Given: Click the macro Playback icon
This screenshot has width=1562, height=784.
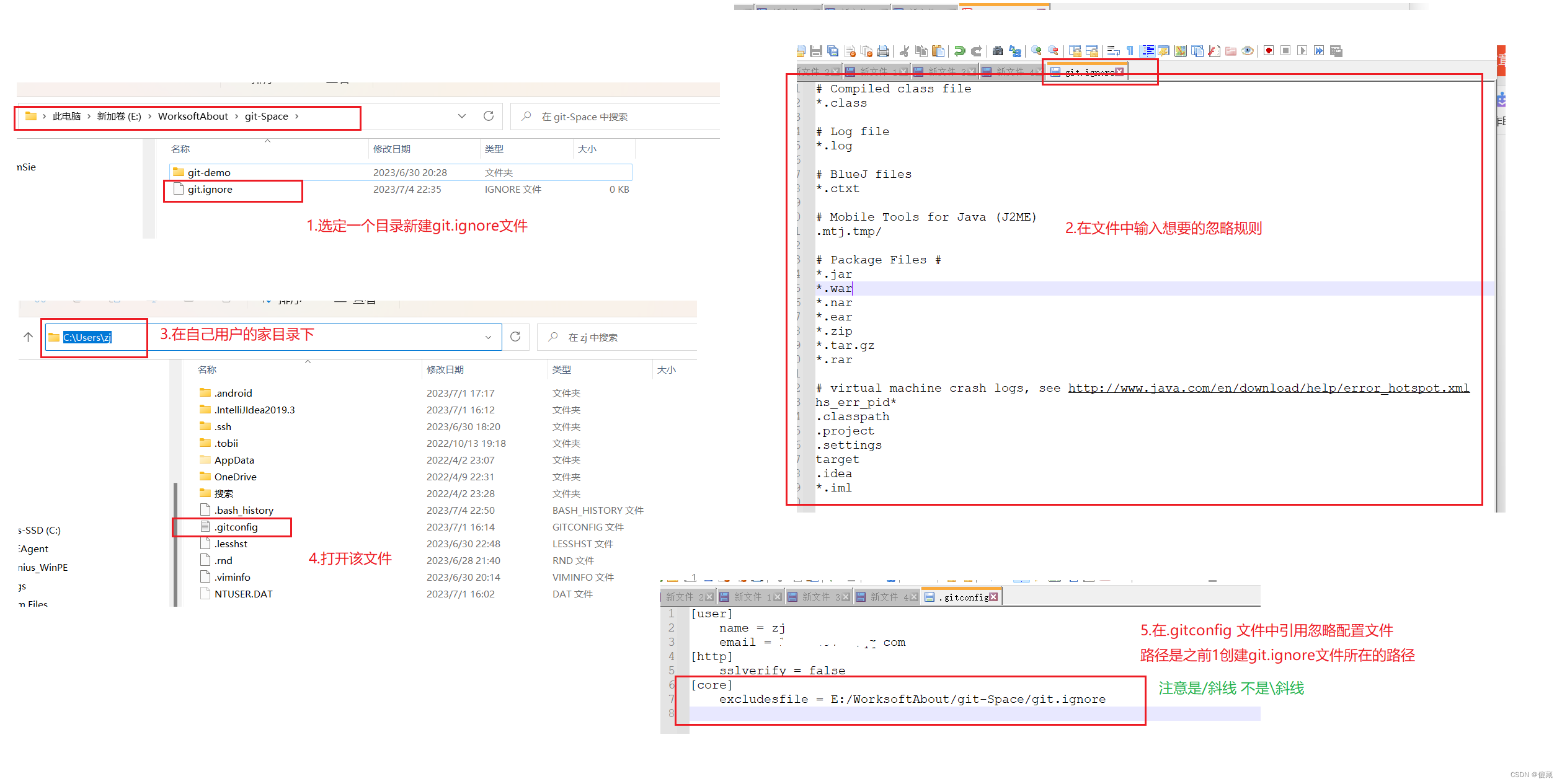Looking at the screenshot, I should click(x=1302, y=51).
